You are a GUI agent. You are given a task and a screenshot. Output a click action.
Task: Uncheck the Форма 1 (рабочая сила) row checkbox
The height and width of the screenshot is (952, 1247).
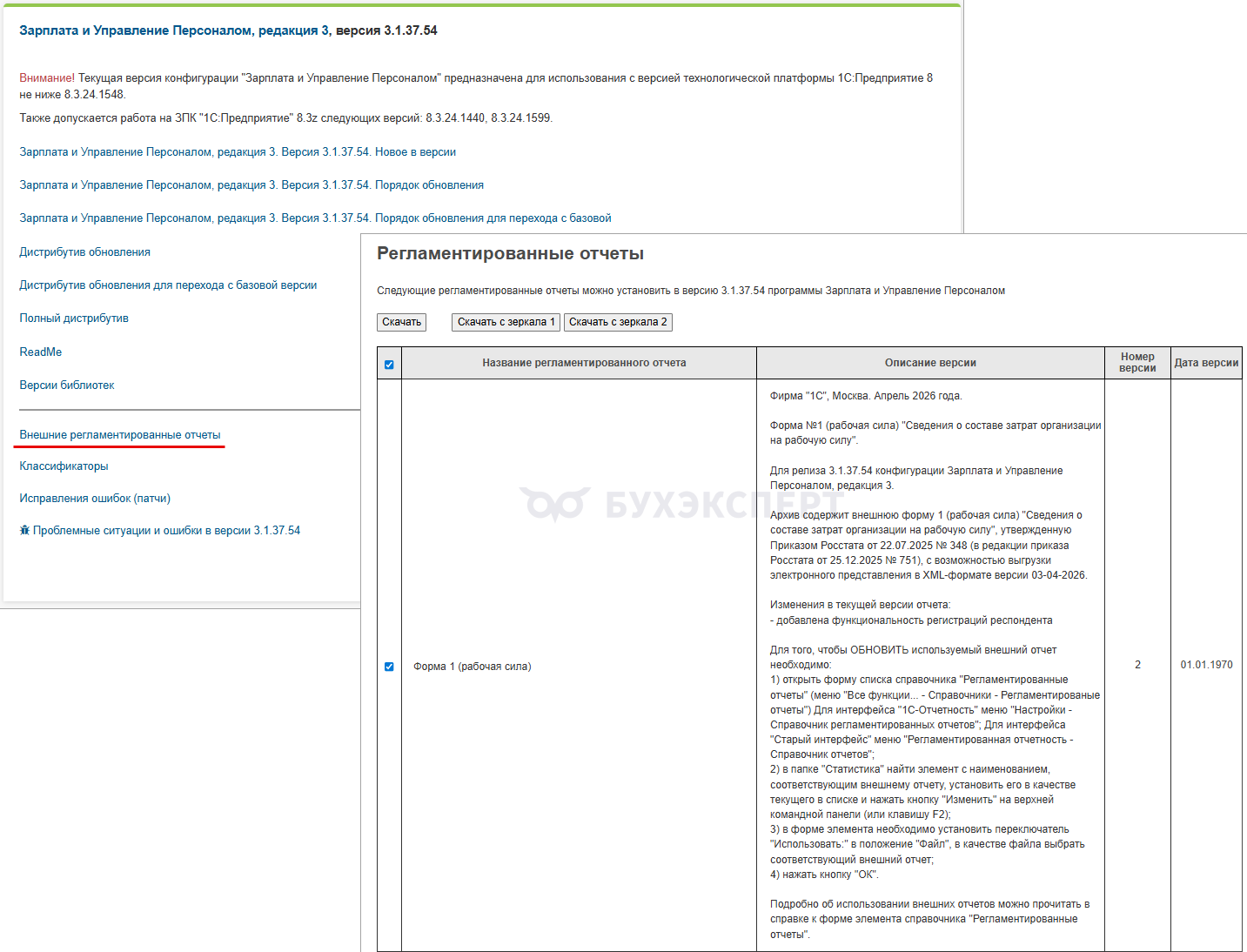(x=389, y=667)
